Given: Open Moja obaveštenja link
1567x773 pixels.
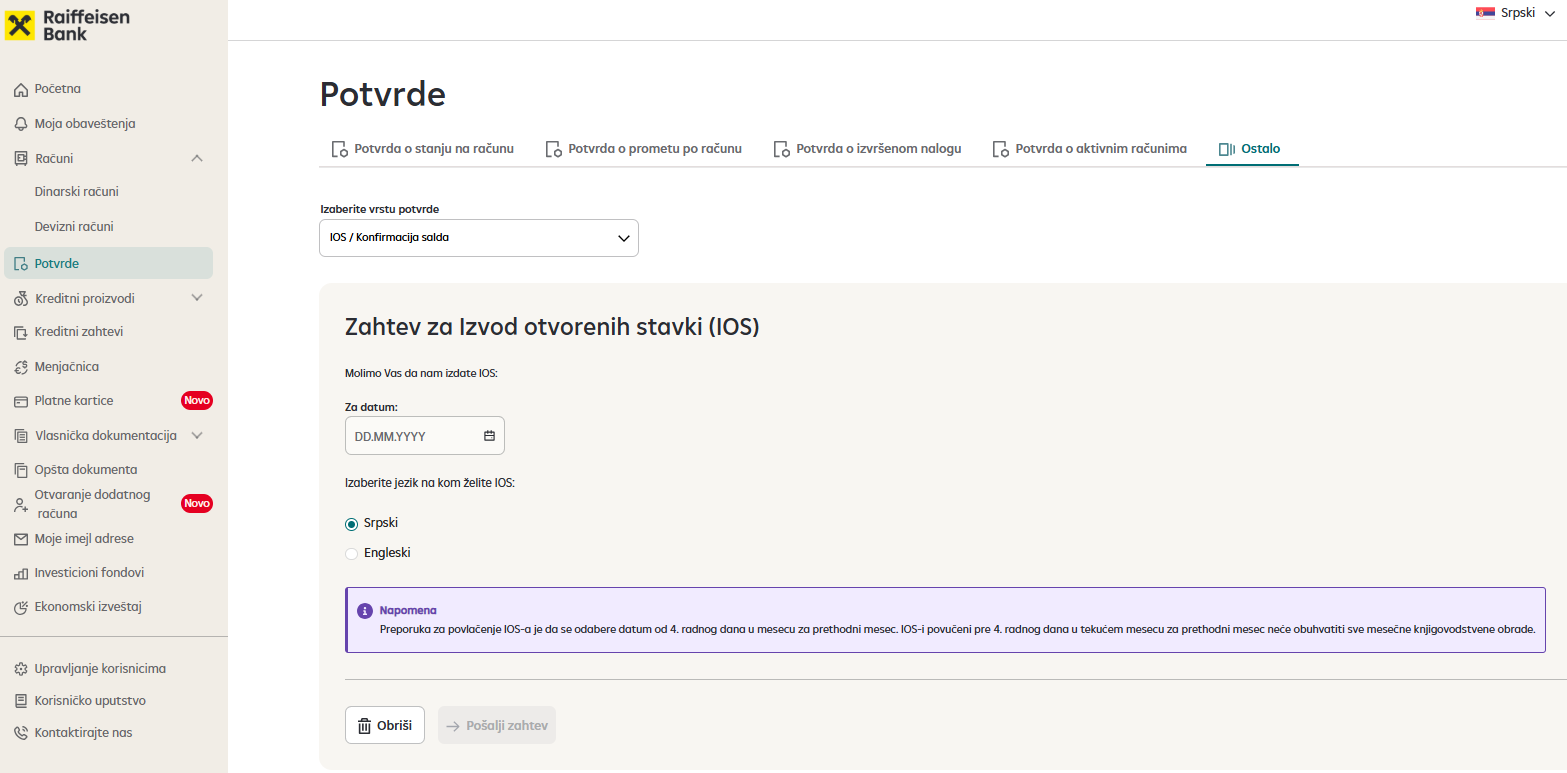Looking at the screenshot, I should [x=85, y=124].
